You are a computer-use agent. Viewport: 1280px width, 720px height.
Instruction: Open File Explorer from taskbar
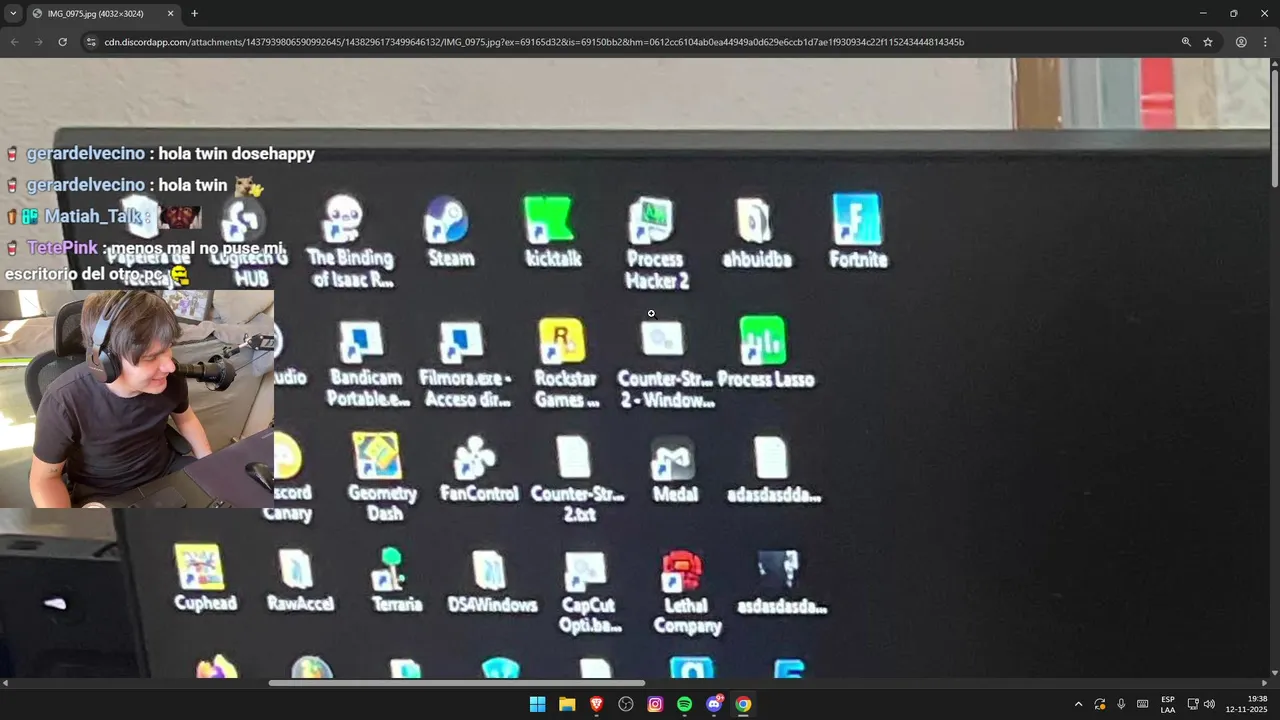[x=567, y=704]
